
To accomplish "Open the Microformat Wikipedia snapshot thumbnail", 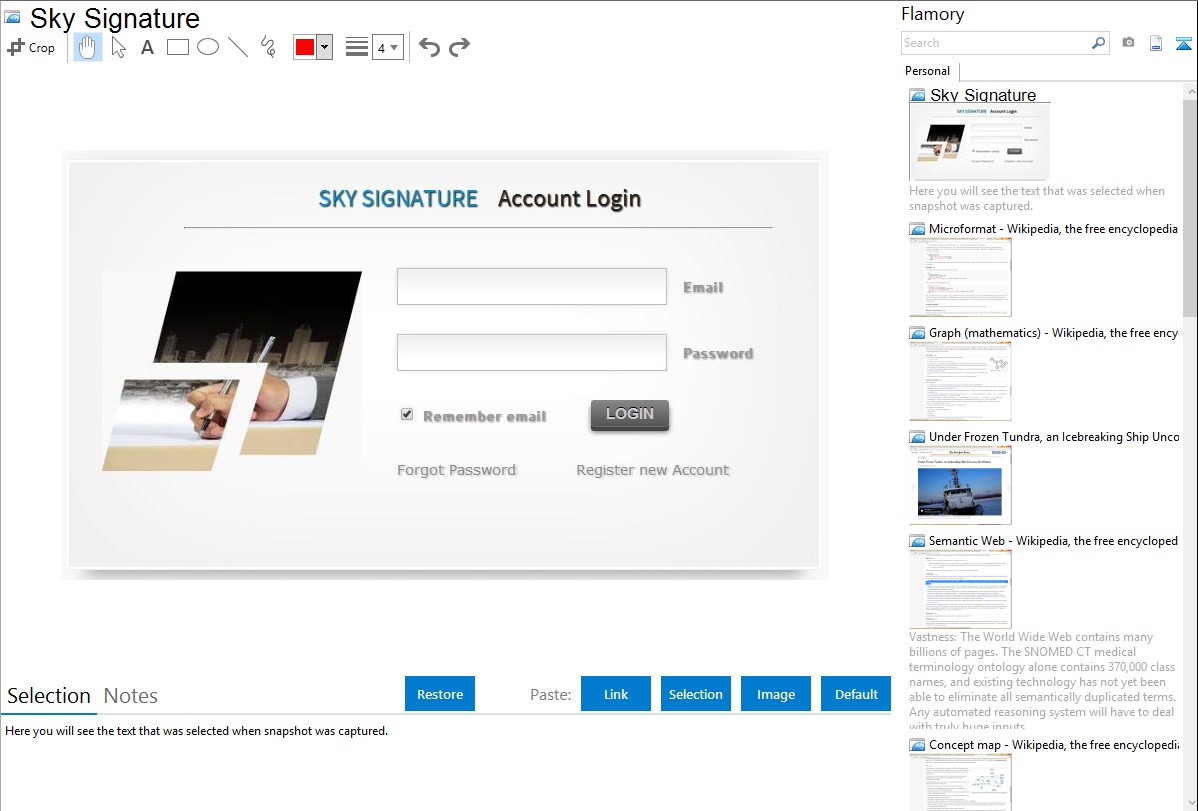I will click(960, 277).
